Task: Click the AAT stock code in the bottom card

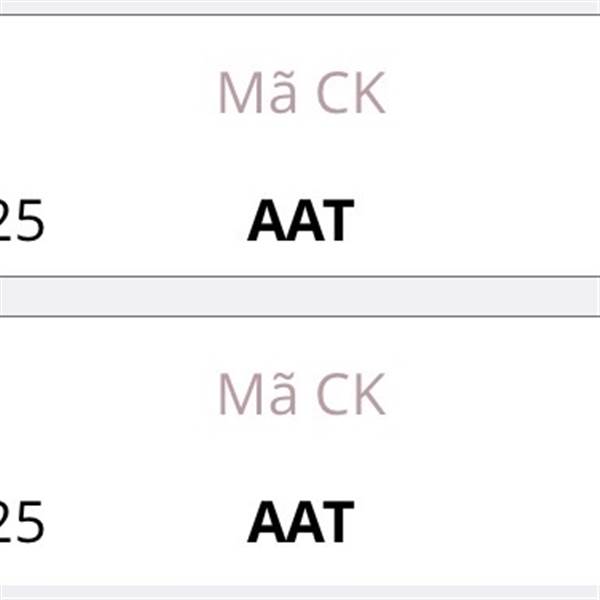Action: (300, 522)
